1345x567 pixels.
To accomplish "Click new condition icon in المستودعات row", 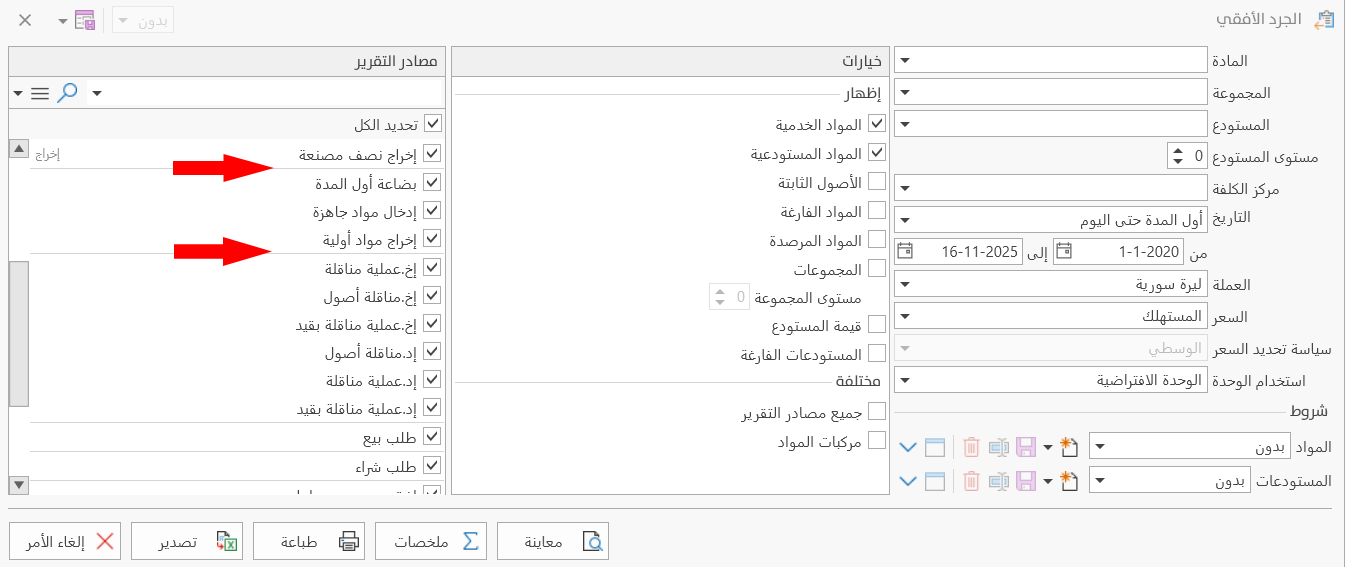I will [1071, 481].
